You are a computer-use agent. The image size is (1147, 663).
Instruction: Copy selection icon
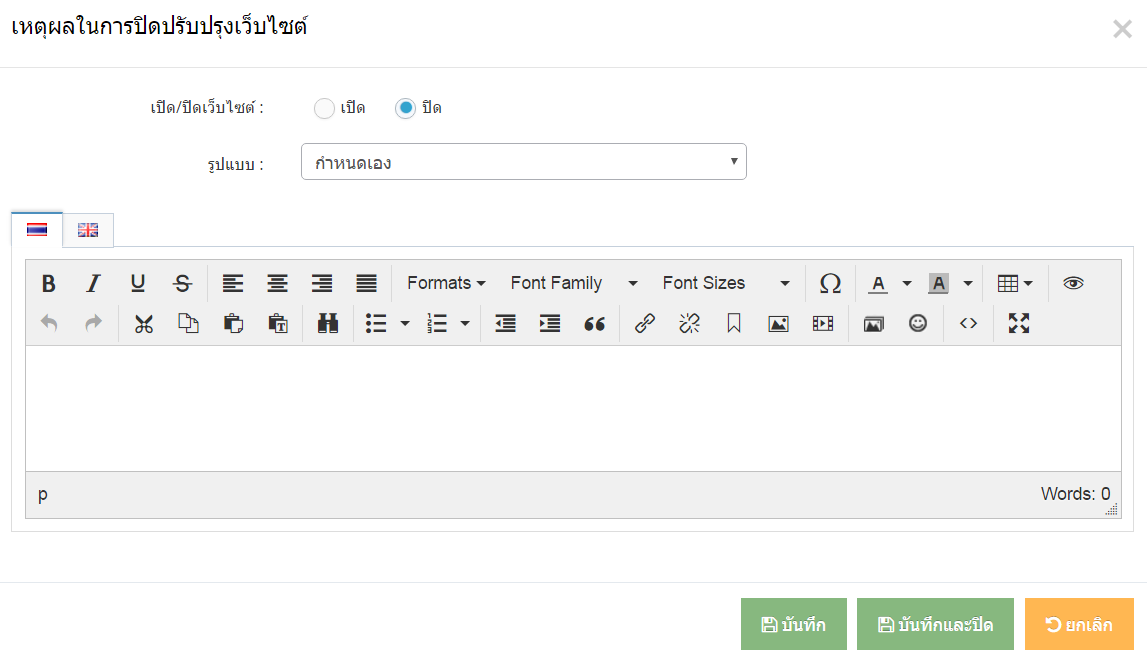189,323
